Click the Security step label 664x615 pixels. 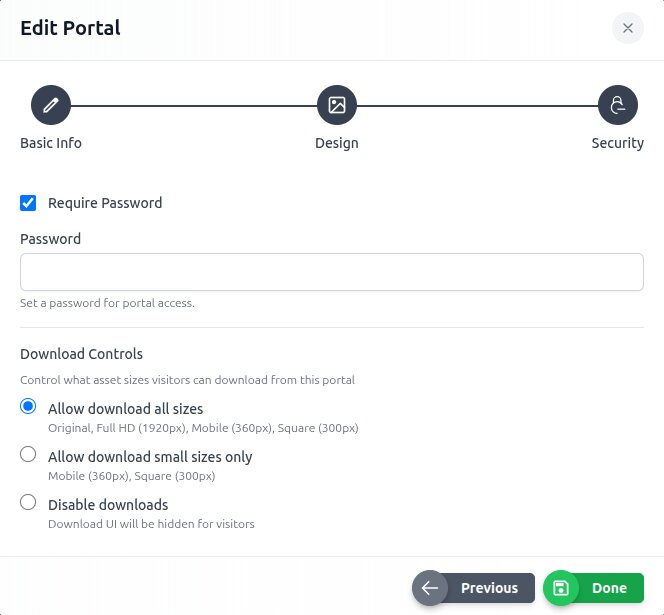(x=617, y=143)
